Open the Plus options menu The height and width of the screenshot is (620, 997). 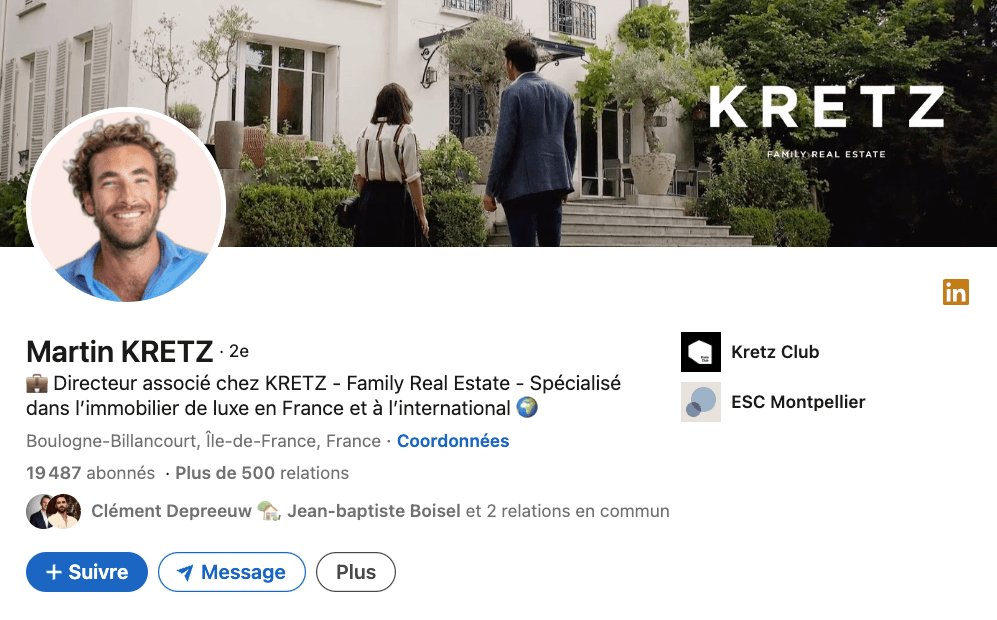(355, 572)
